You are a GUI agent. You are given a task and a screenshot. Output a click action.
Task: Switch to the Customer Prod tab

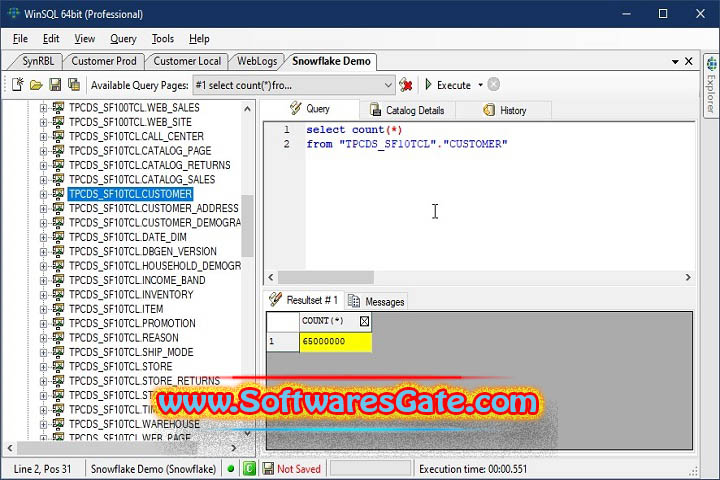pyautogui.click(x=104, y=61)
